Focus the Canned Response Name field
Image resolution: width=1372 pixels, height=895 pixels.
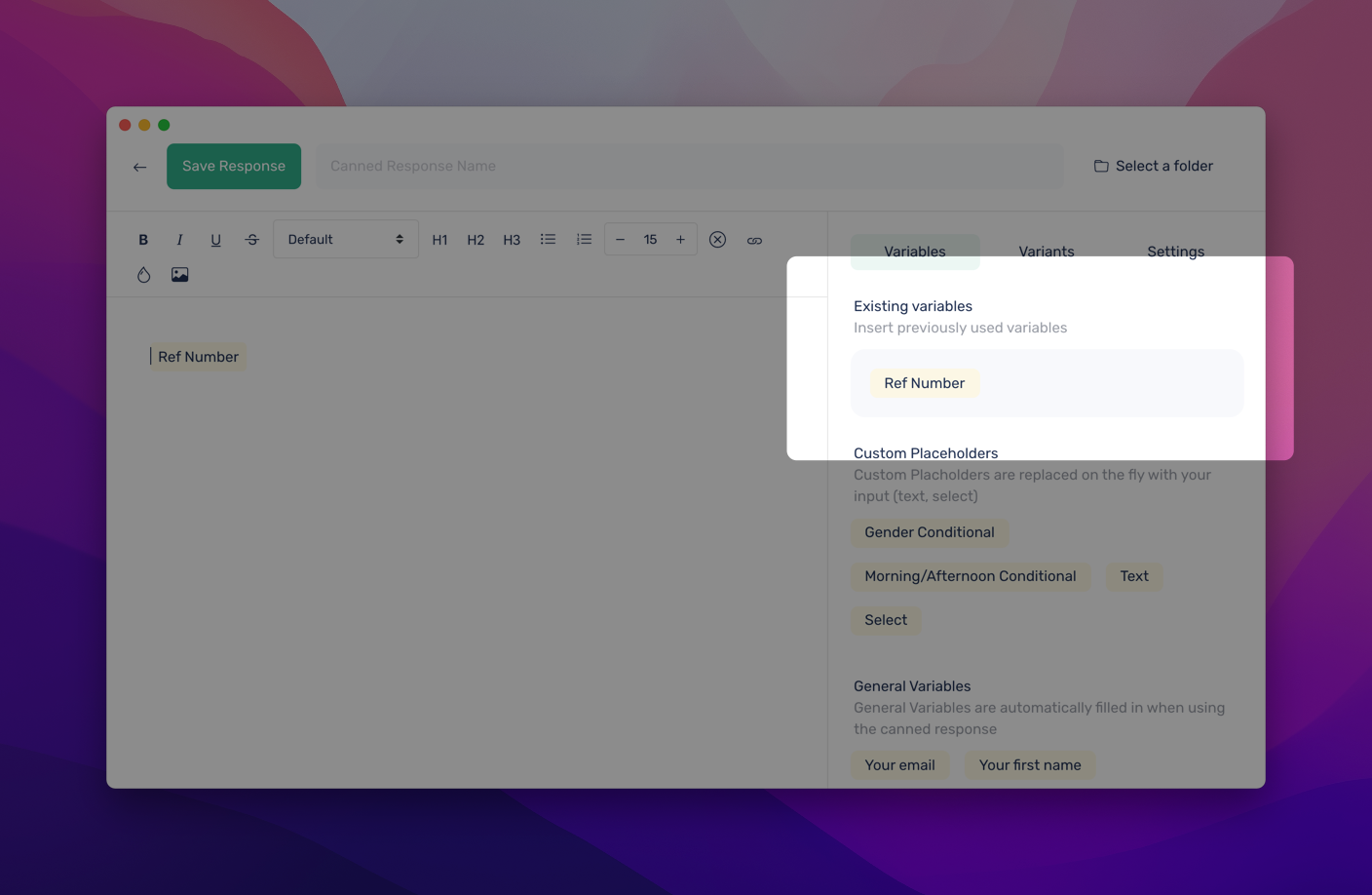coord(689,167)
